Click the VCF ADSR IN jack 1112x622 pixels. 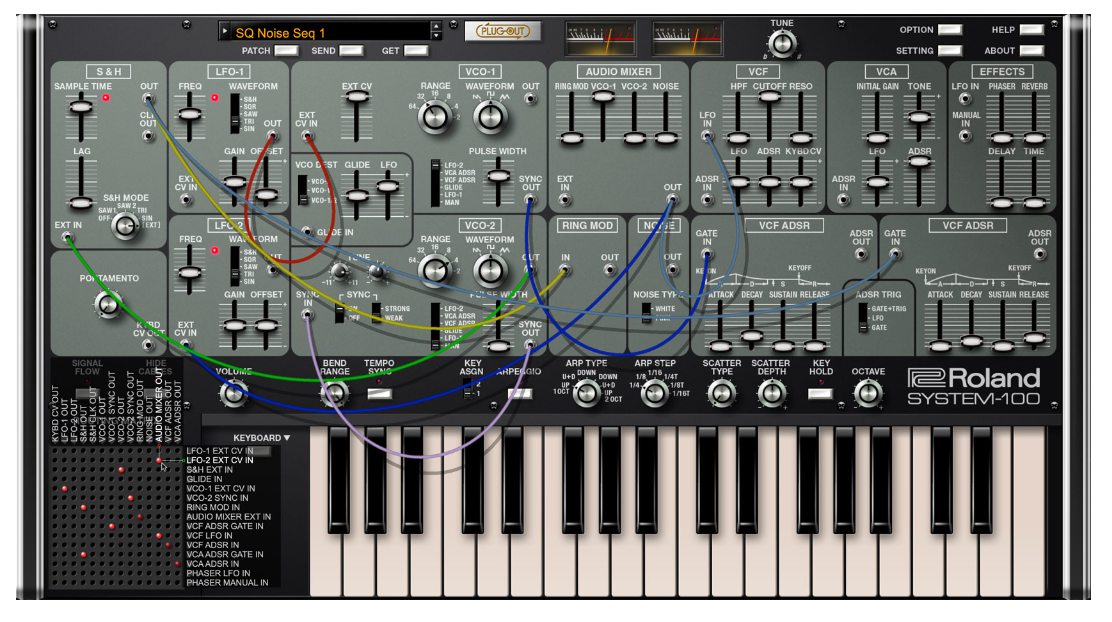[x=707, y=200]
